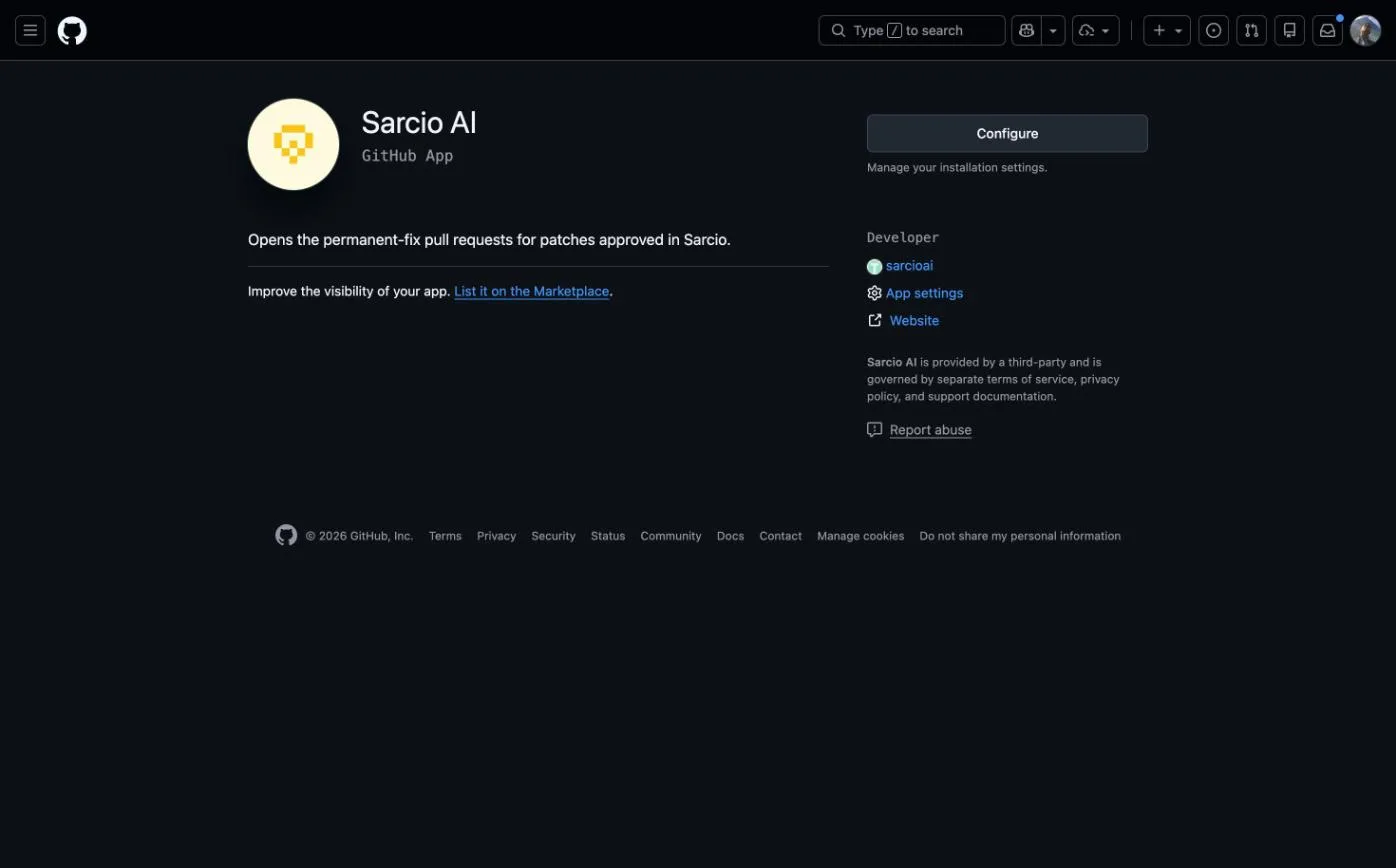Click the app description about permanent-fix pull requests
Screen dimensions: 1396x868
click(x=489, y=240)
